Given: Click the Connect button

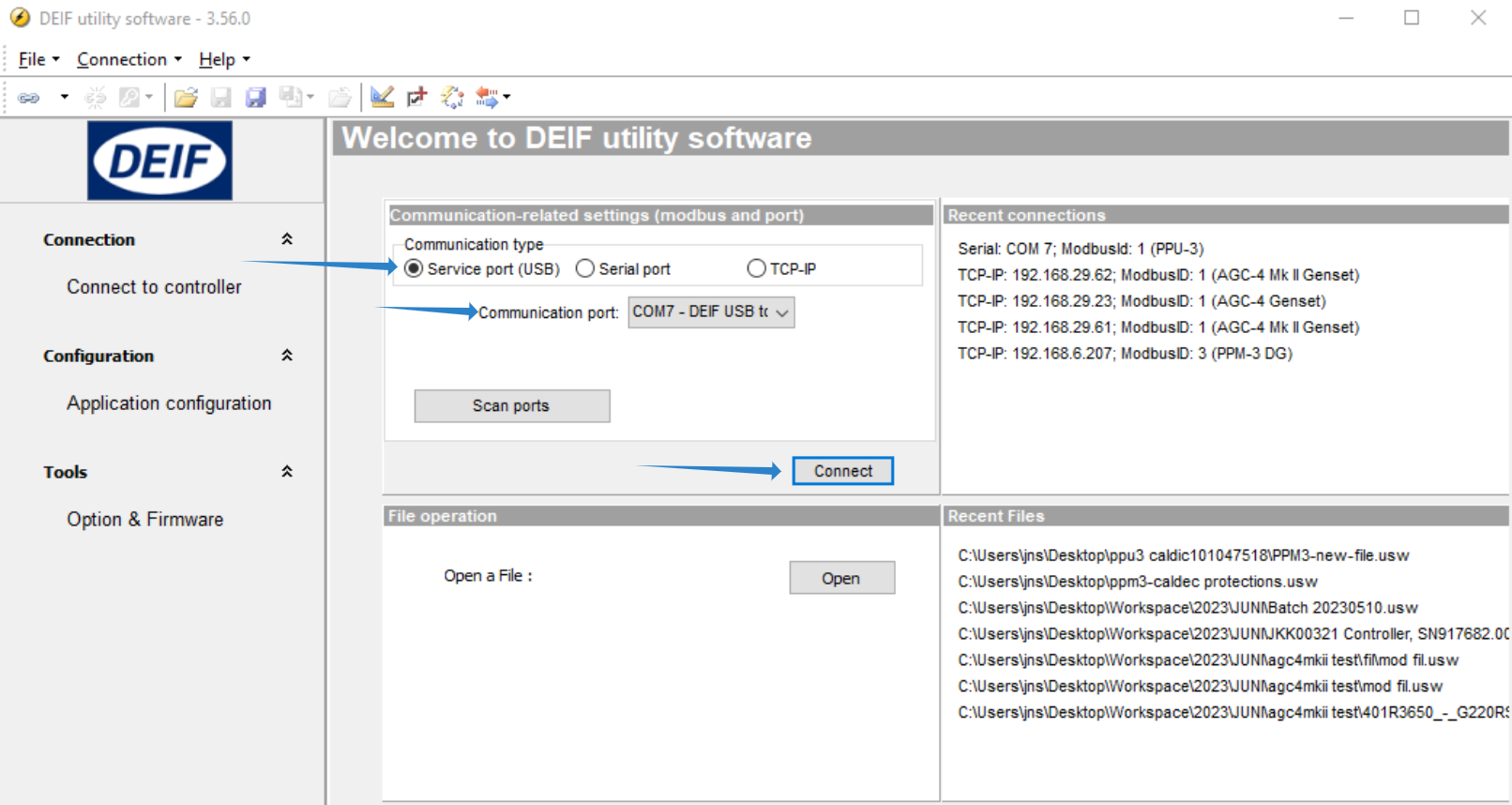Looking at the screenshot, I should pyautogui.click(x=843, y=471).
